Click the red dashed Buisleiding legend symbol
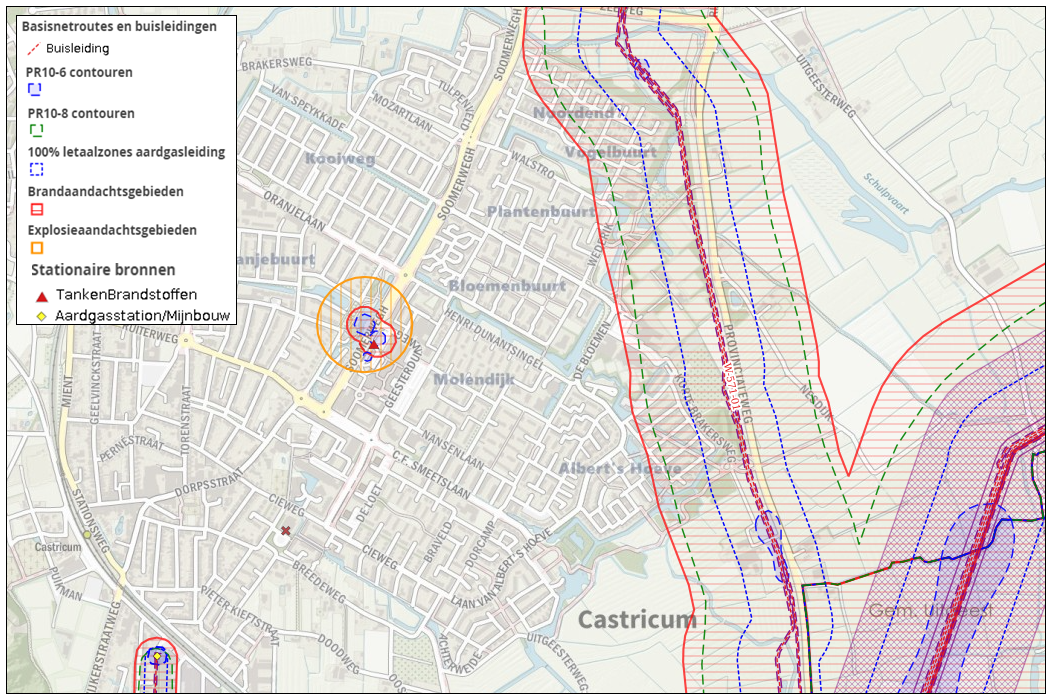Screen dimensions: 1050x697 [x=33, y=48]
